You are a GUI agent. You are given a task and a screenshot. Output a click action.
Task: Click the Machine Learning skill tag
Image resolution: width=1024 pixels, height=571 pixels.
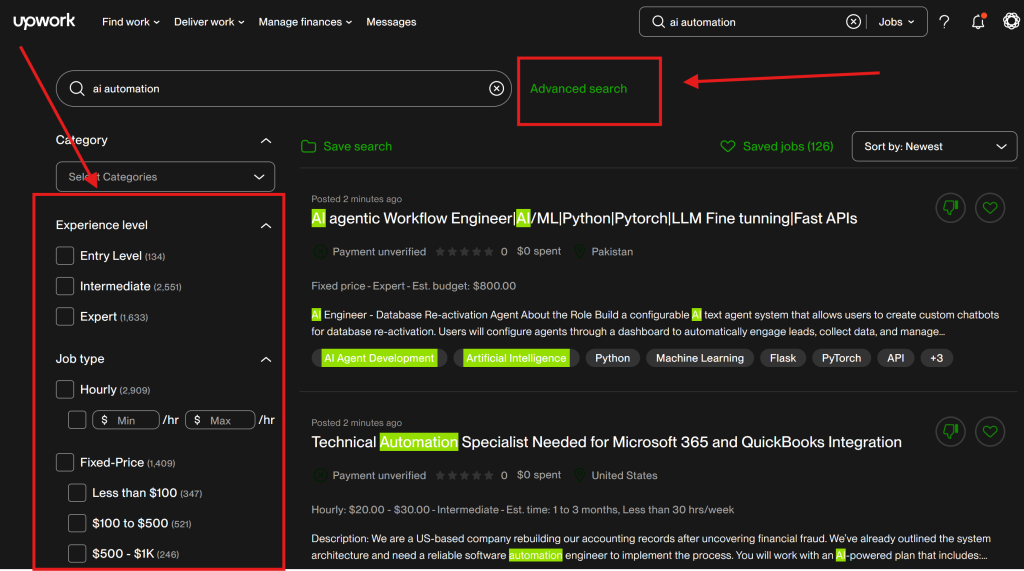(x=699, y=358)
